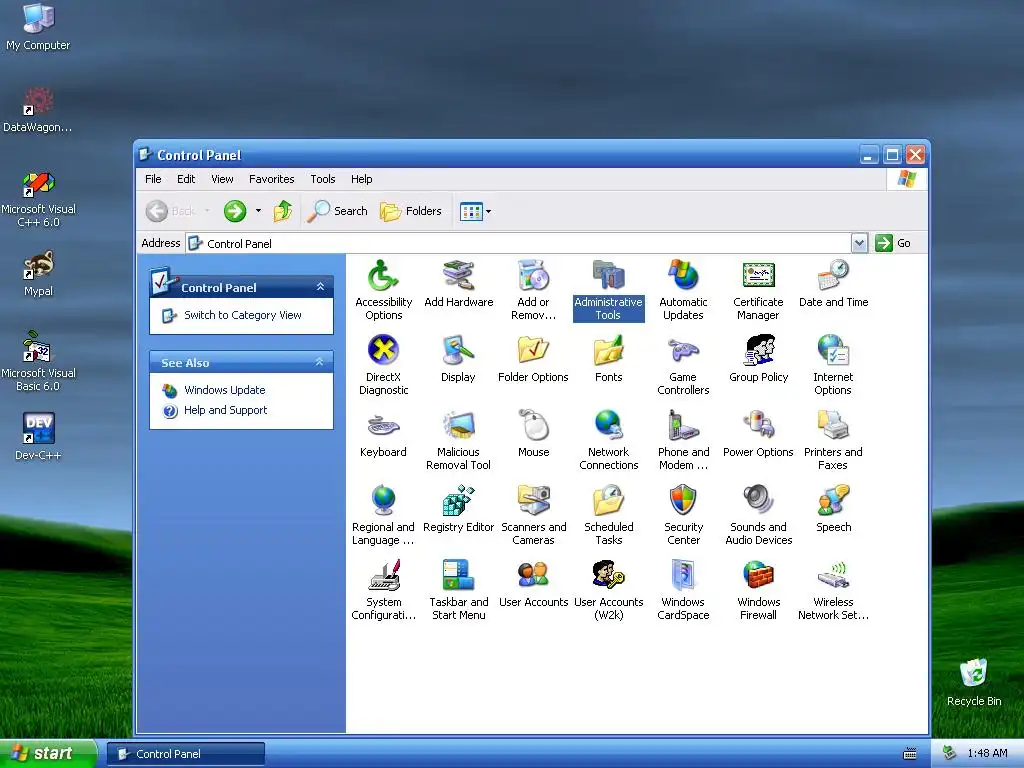Image resolution: width=1024 pixels, height=768 pixels.
Task: Select Regional and Language options icon
Action: [x=383, y=515]
